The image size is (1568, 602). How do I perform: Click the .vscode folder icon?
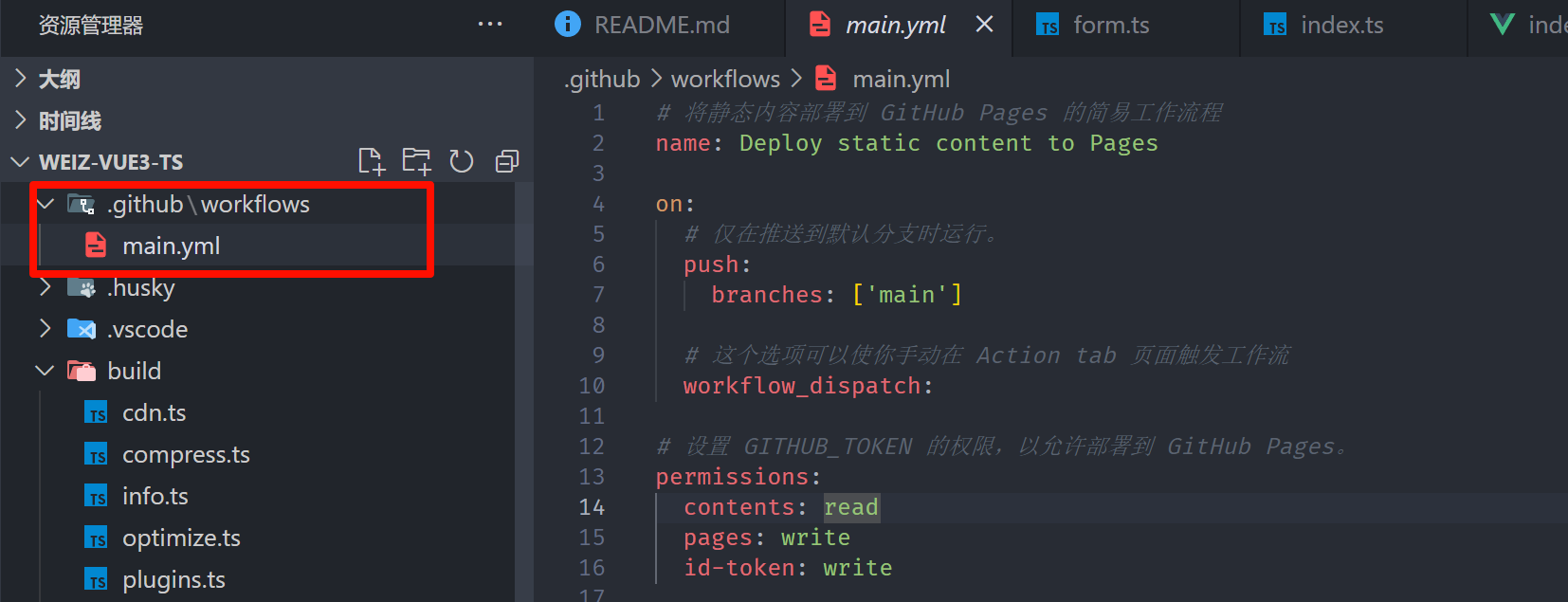82,329
